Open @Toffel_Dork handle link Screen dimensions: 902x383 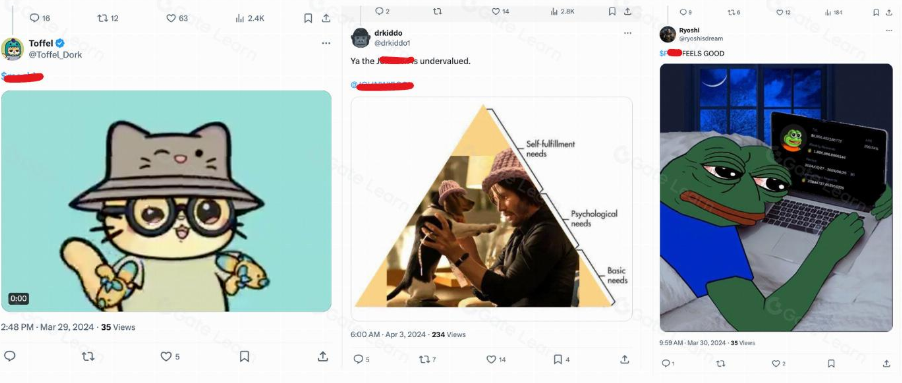pos(55,55)
